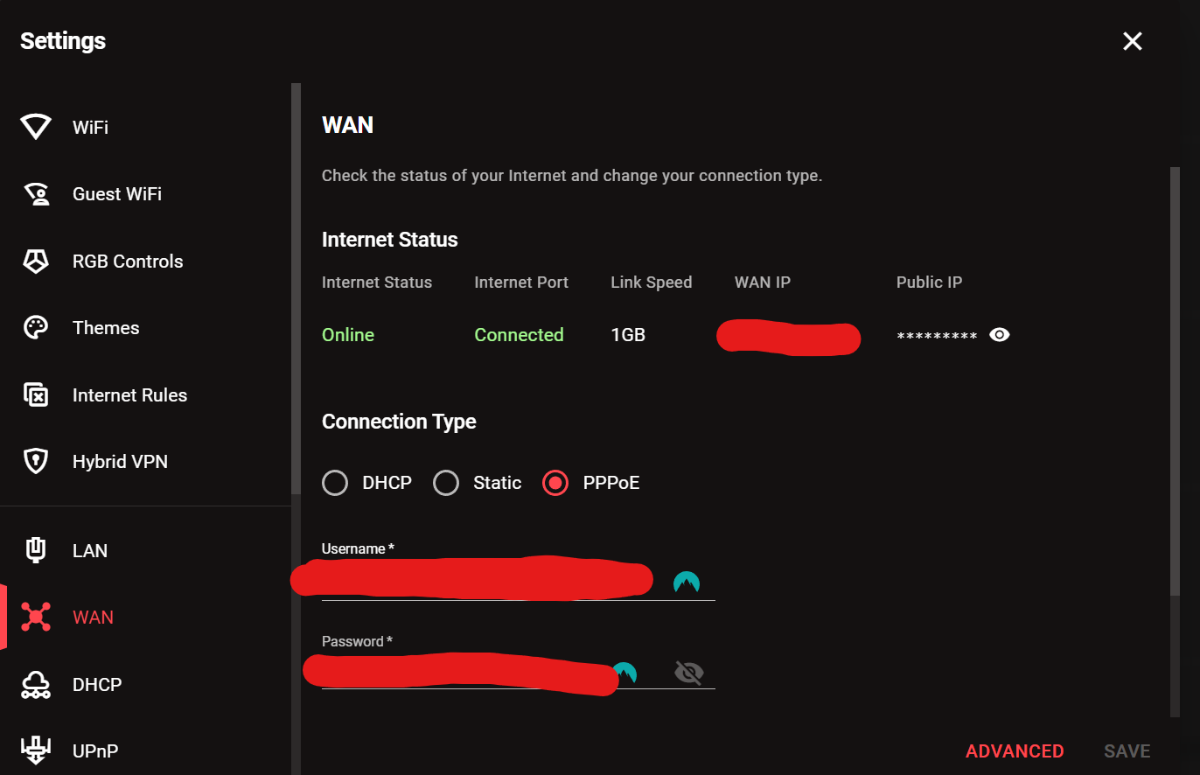Click the NordPass icon in Username field

pyautogui.click(x=686, y=582)
